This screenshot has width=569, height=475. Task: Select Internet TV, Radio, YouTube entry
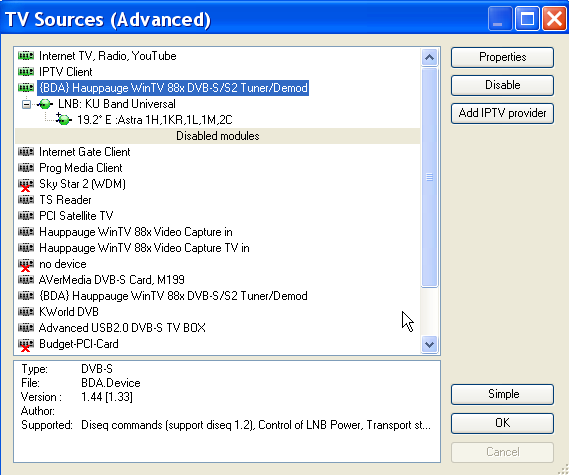(x=108, y=56)
